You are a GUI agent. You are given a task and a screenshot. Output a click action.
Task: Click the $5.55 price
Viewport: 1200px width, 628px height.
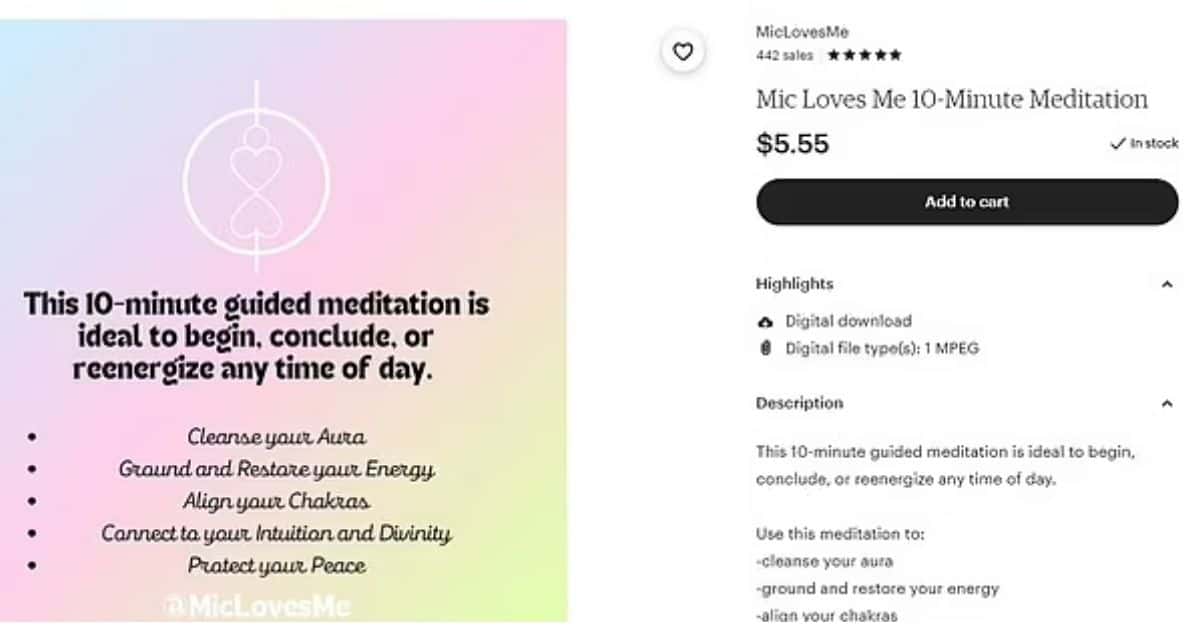792,144
